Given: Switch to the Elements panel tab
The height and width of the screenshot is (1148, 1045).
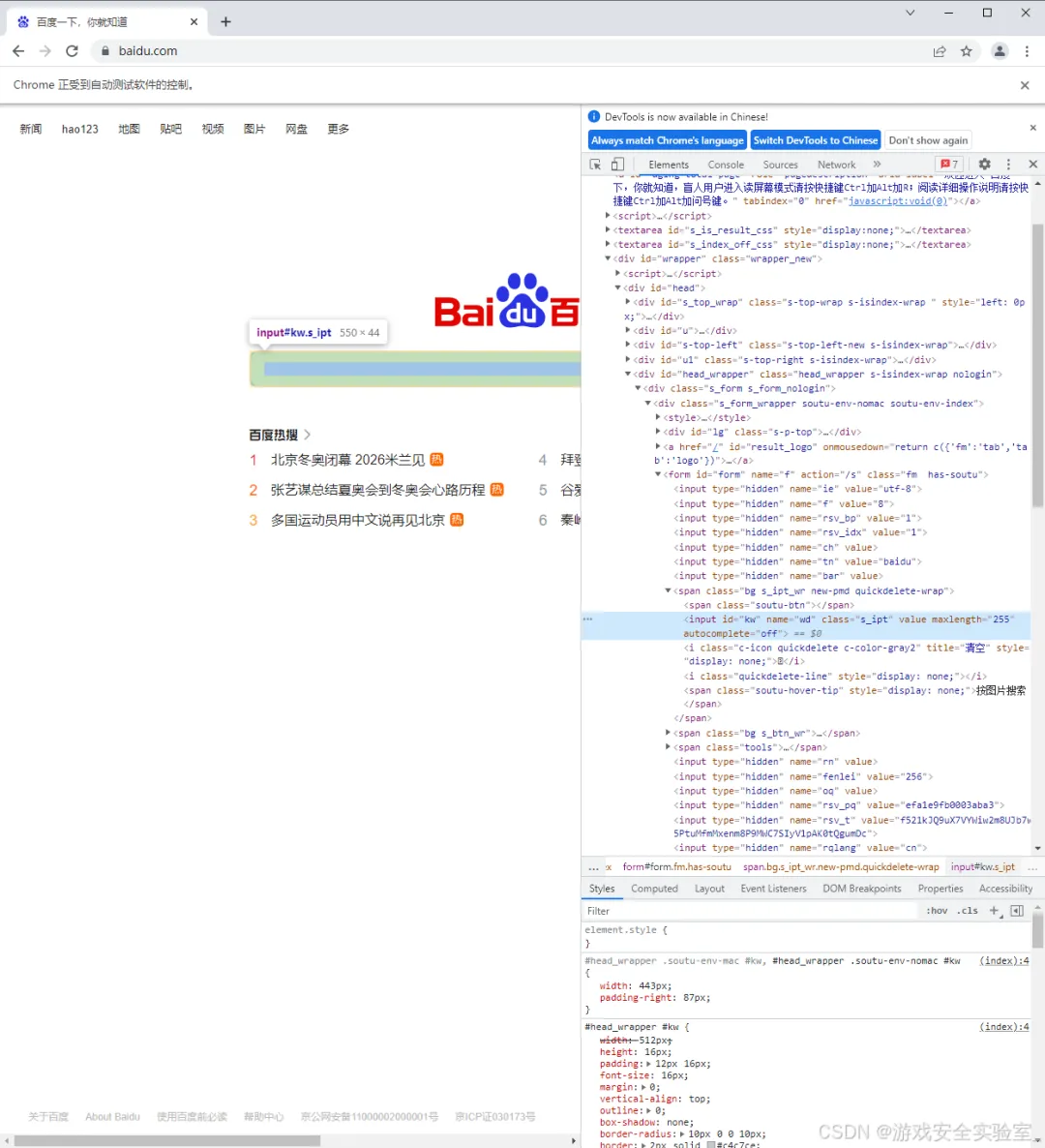Looking at the screenshot, I should point(669,165).
